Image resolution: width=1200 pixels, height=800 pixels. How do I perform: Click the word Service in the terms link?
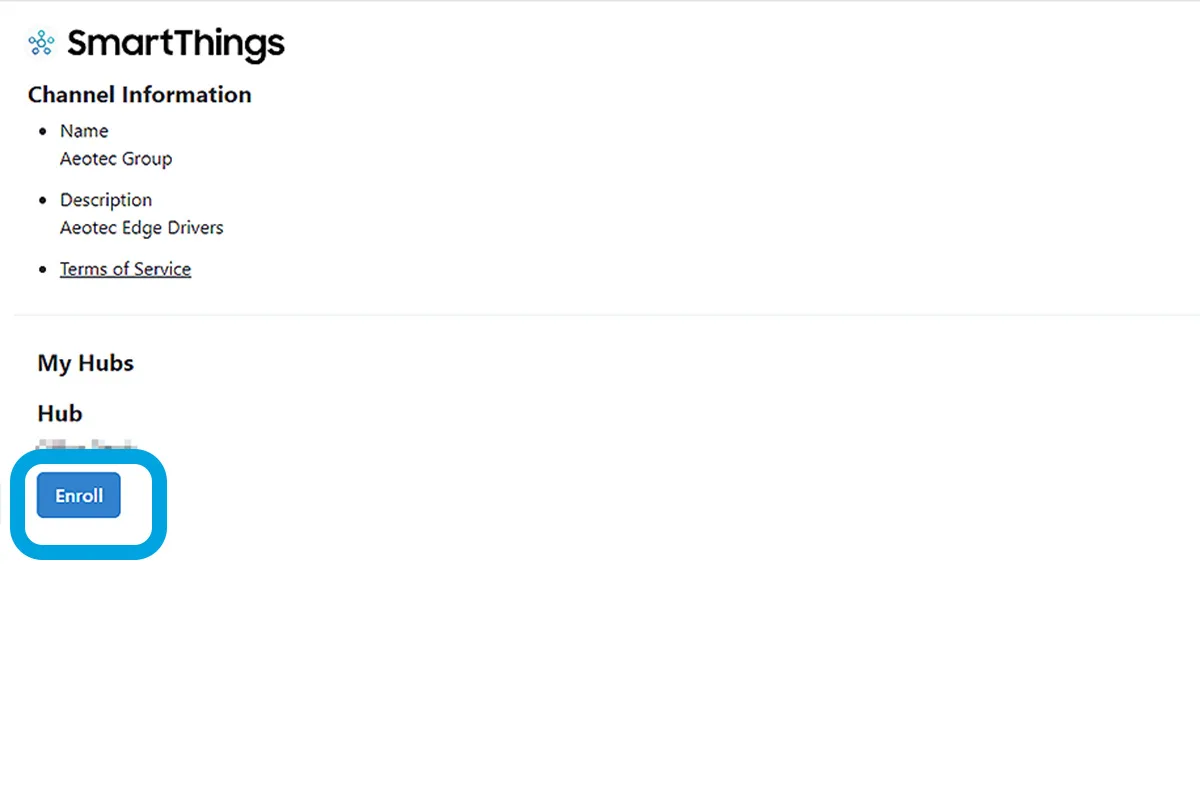[x=163, y=269]
